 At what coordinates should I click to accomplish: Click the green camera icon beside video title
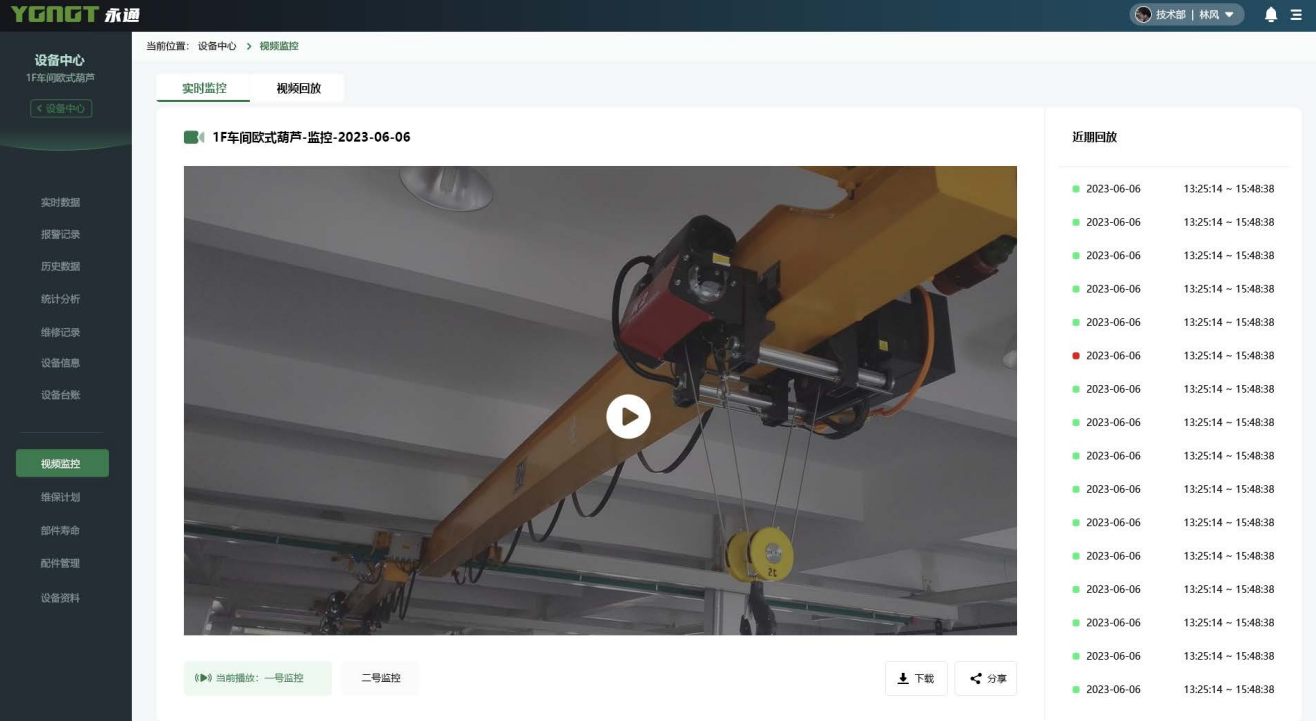(193, 137)
